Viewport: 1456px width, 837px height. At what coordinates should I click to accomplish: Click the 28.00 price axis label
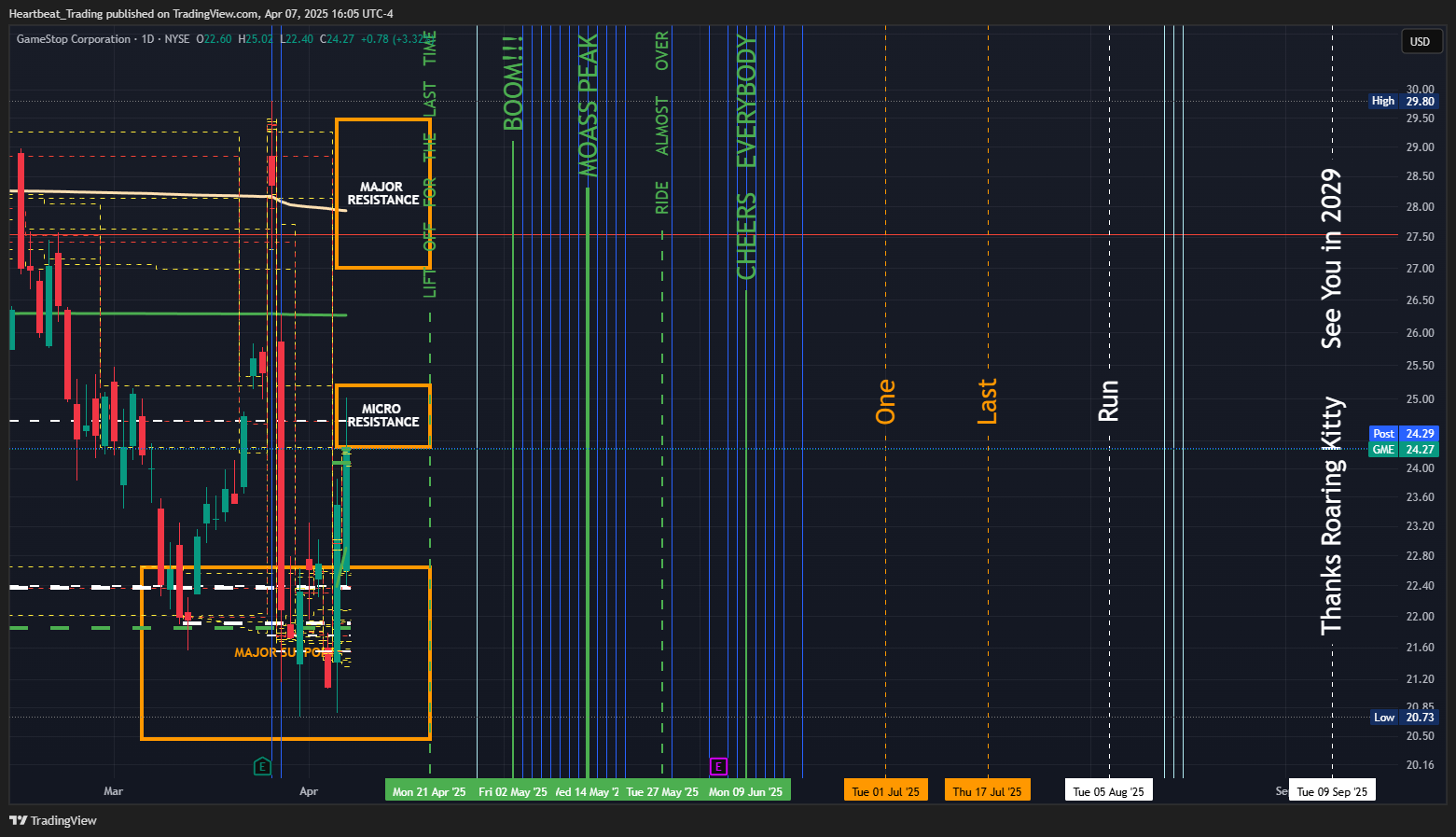[x=1421, y=207]
